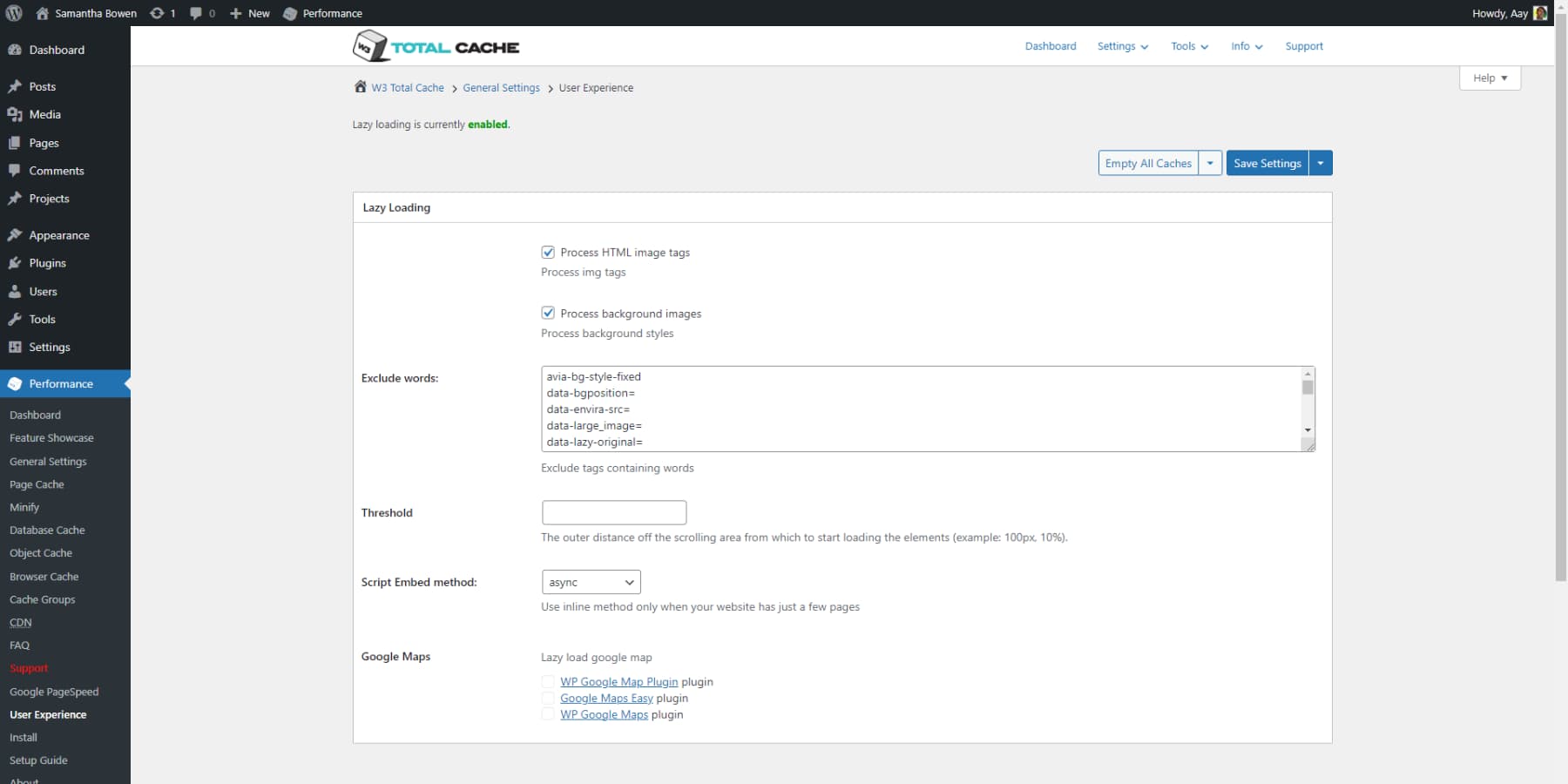Click the updates refresh icon in admin bar
1568x784 pixels.
157,13
